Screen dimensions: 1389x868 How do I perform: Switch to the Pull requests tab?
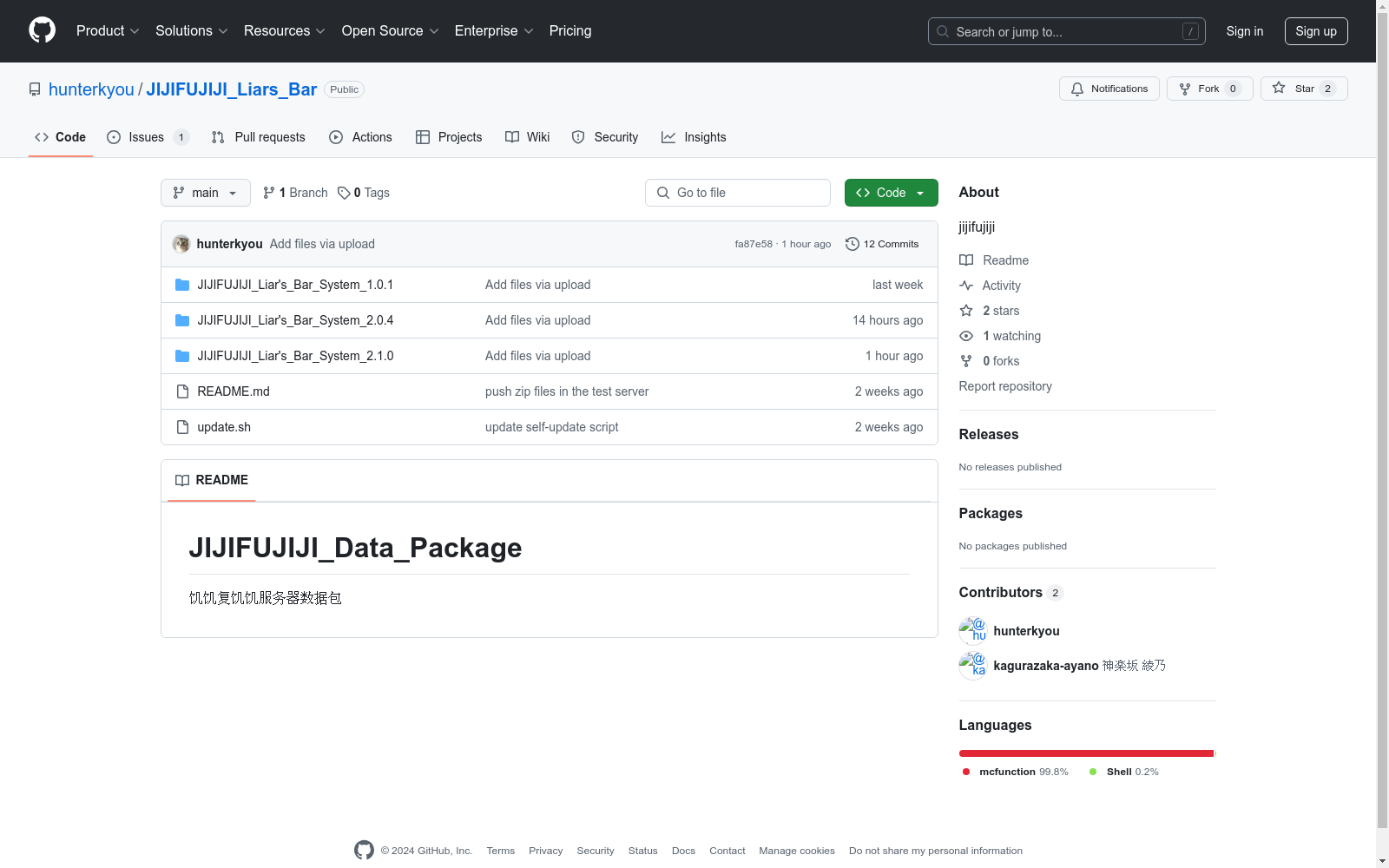click(258, 137)
